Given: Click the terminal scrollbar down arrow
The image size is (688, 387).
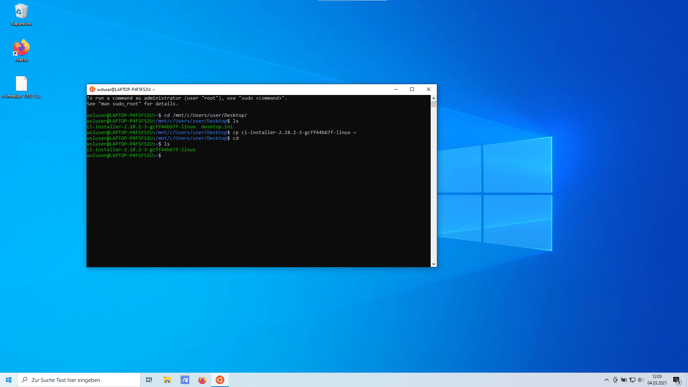Looking at the screenshot, I should (x=434, y=264).
